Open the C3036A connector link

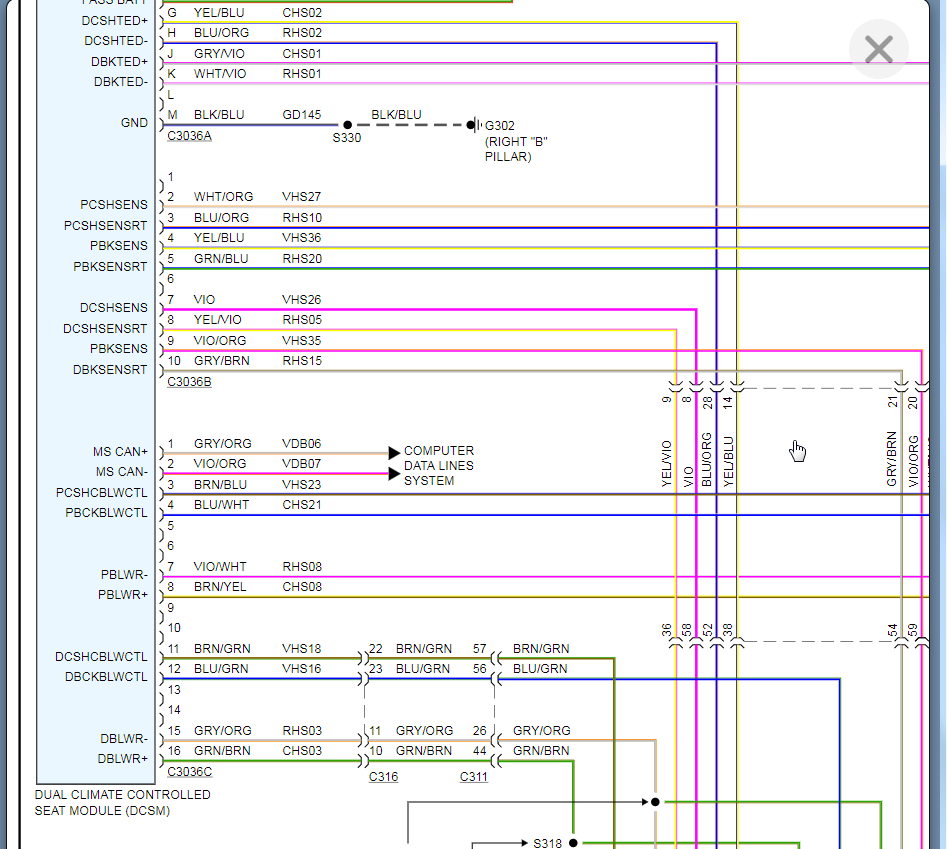pyautogui.click(x=189, y=136)
